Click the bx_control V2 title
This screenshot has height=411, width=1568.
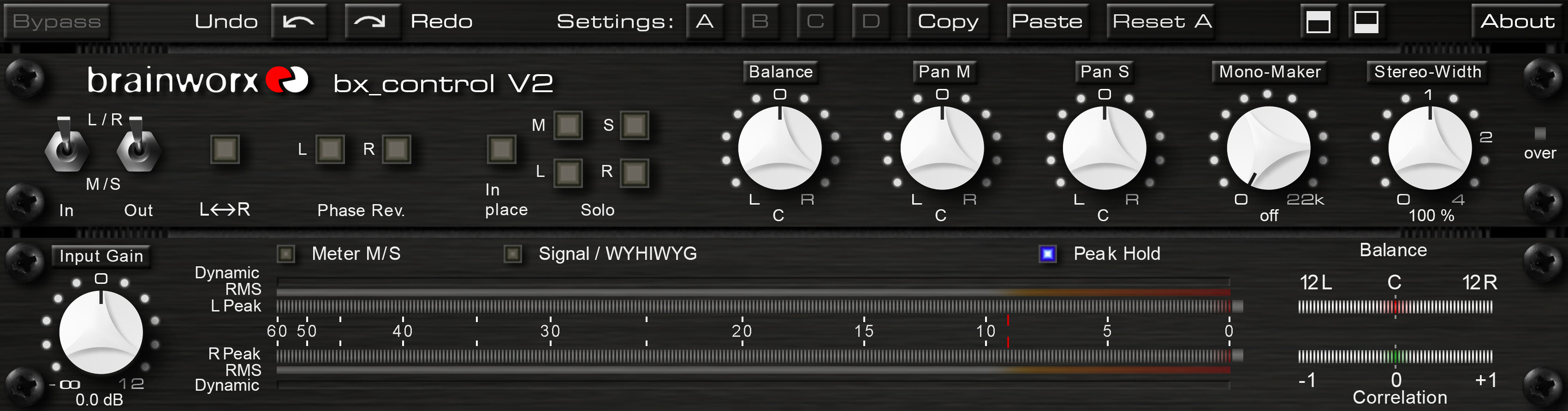pyautogui.click(x=443, y=83)
